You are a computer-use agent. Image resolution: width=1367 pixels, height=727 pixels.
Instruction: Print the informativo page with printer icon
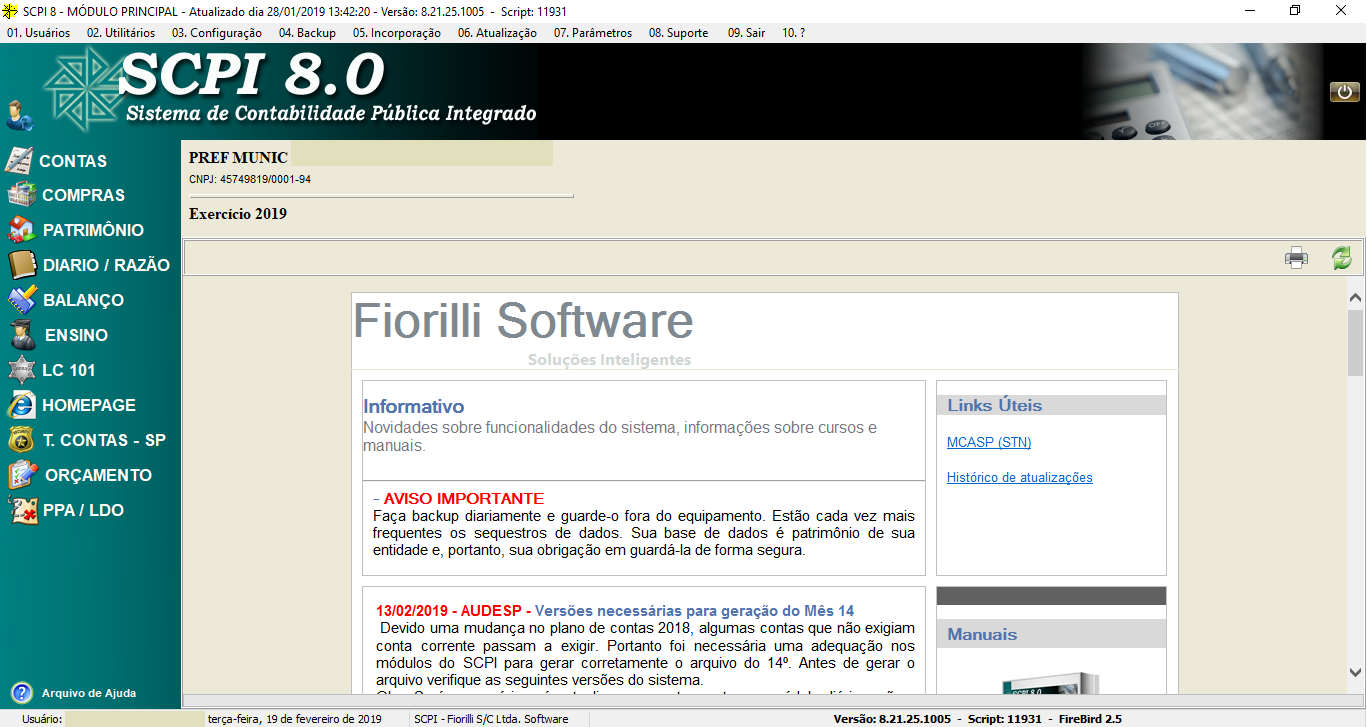click(x=1296, y=258)
